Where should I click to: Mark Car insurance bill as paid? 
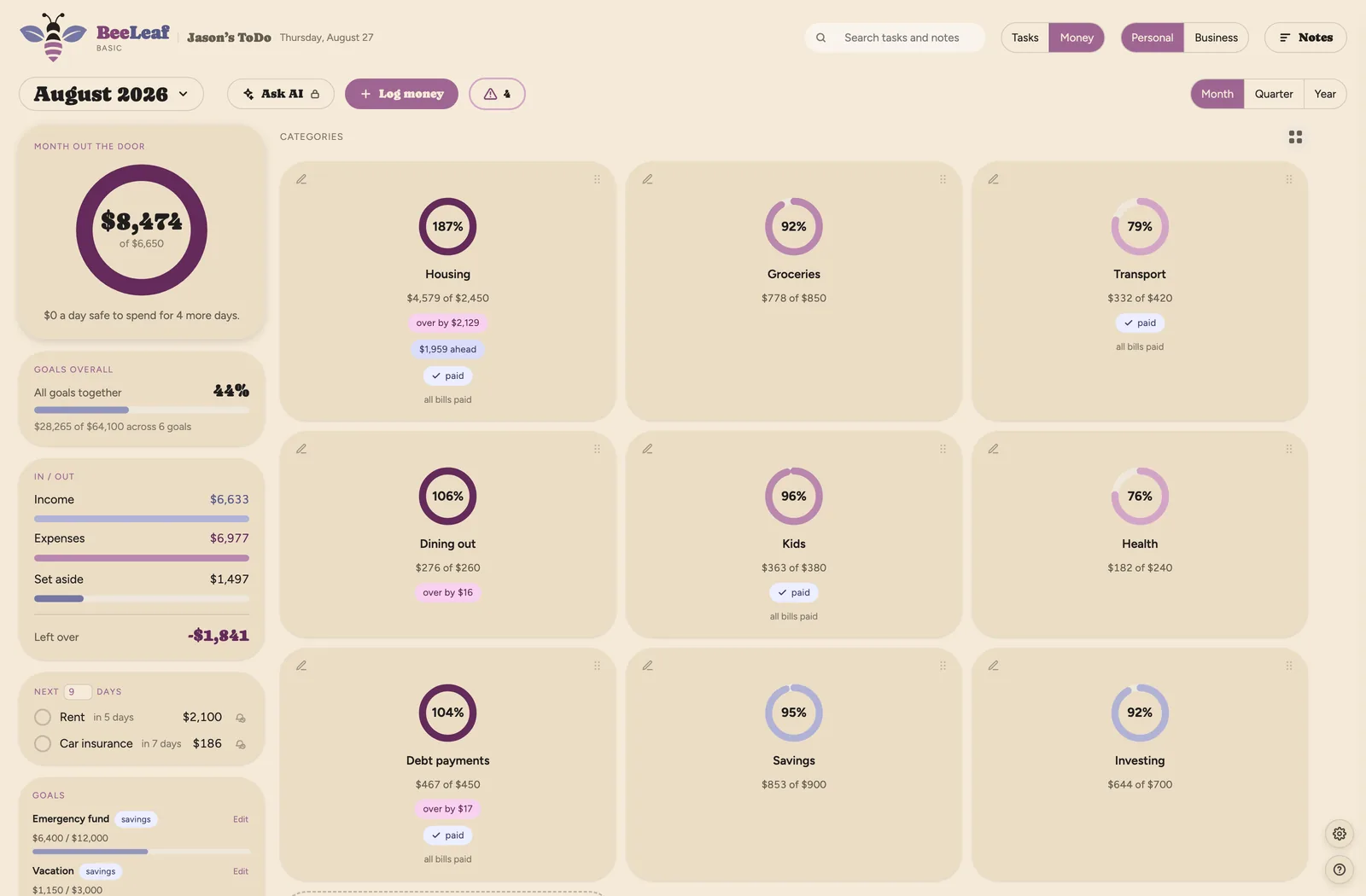pyautogui.click(x=43, y=744)
